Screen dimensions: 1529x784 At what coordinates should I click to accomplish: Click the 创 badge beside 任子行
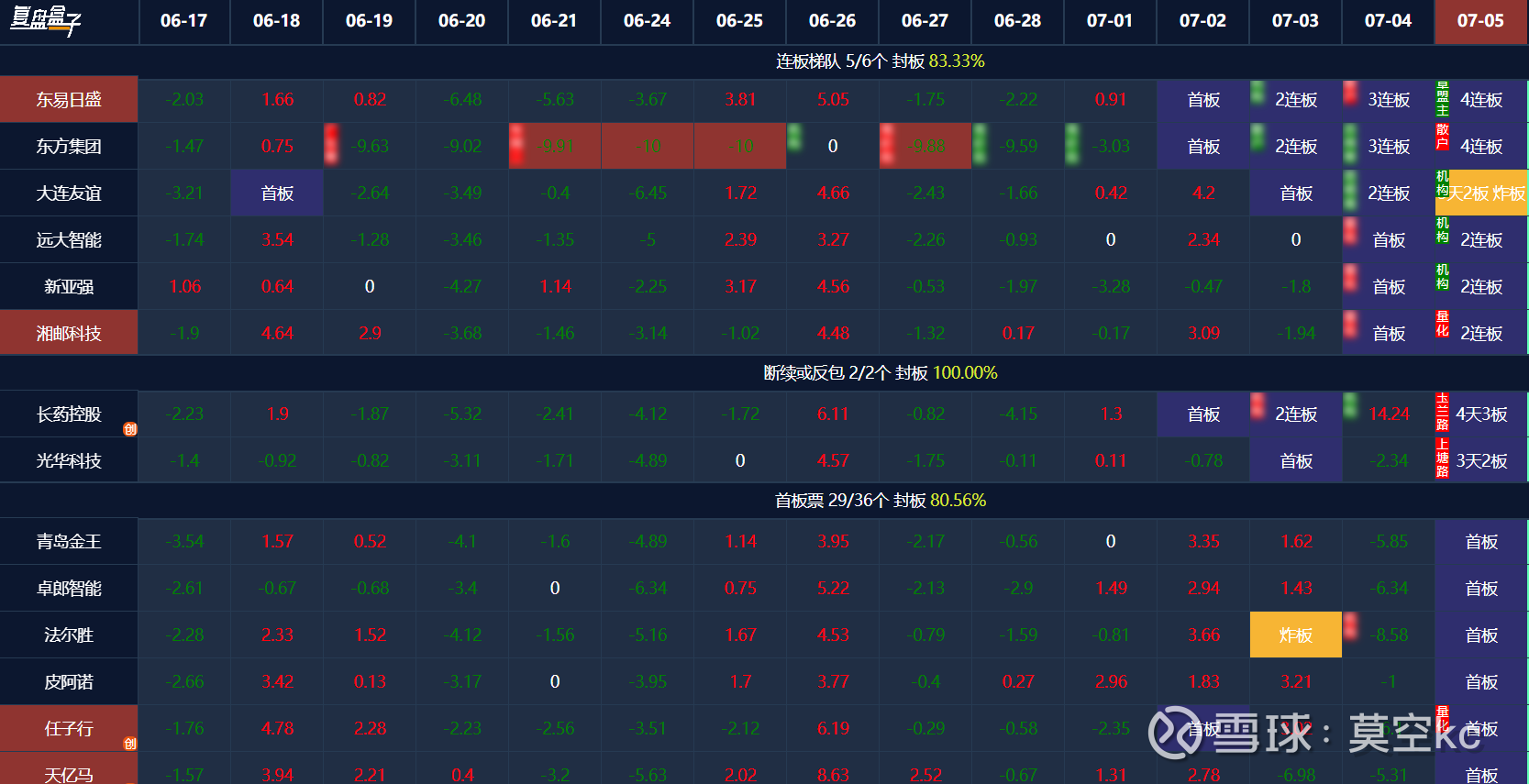click(130, 744)
